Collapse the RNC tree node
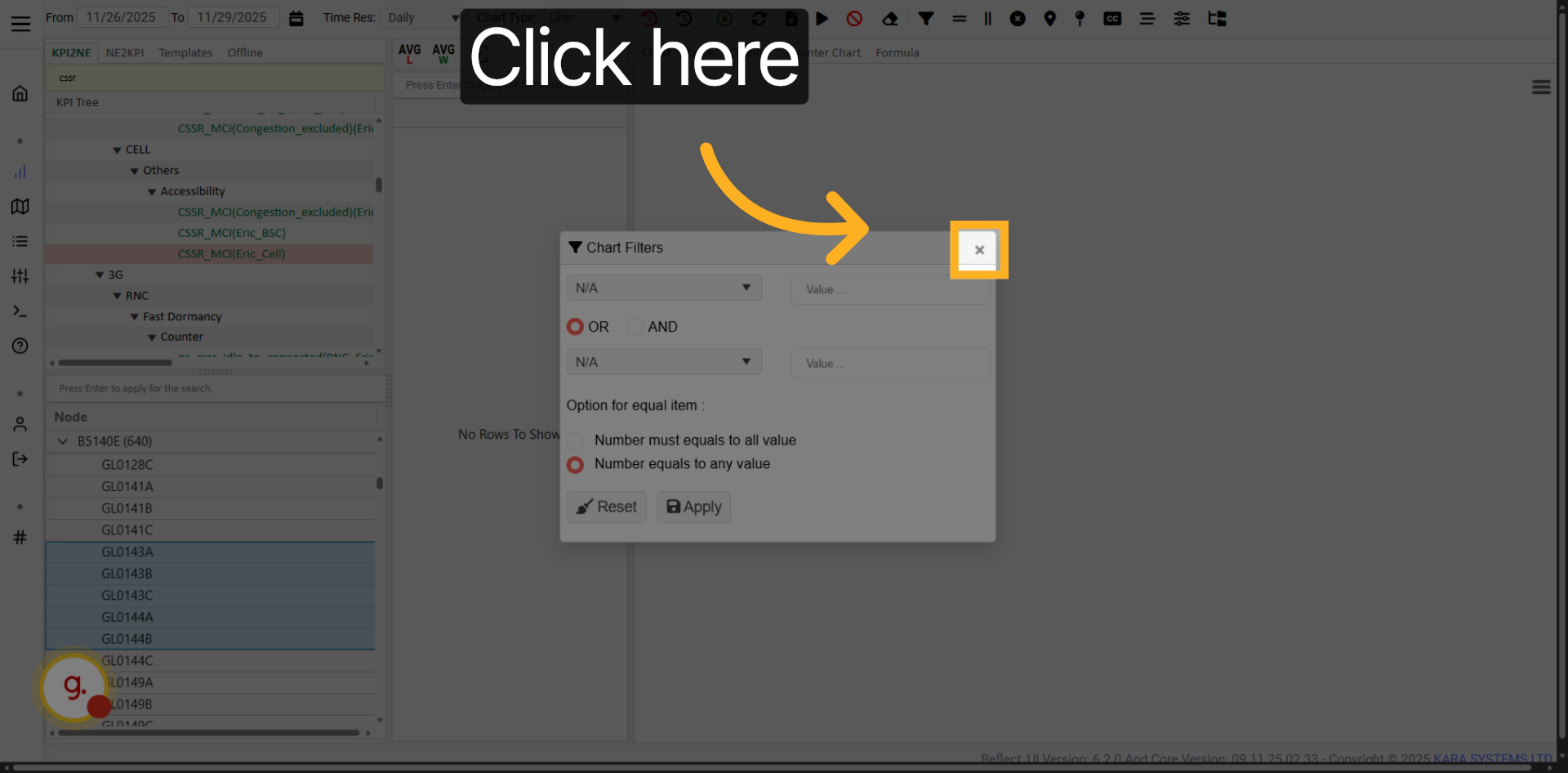 pyautogui.click(x=117, y=296)
